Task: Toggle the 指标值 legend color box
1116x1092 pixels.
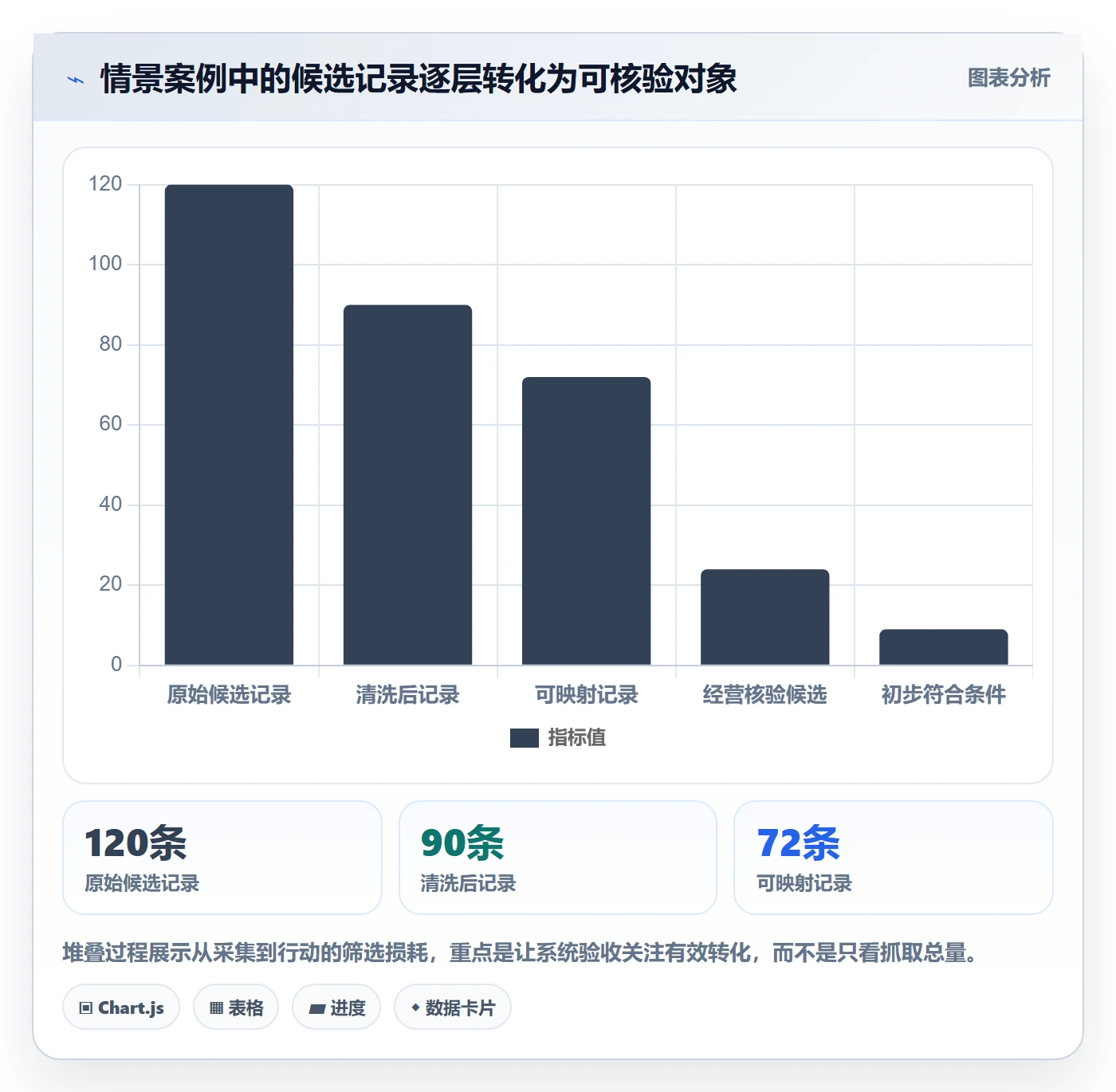Action: pos(524,738)
